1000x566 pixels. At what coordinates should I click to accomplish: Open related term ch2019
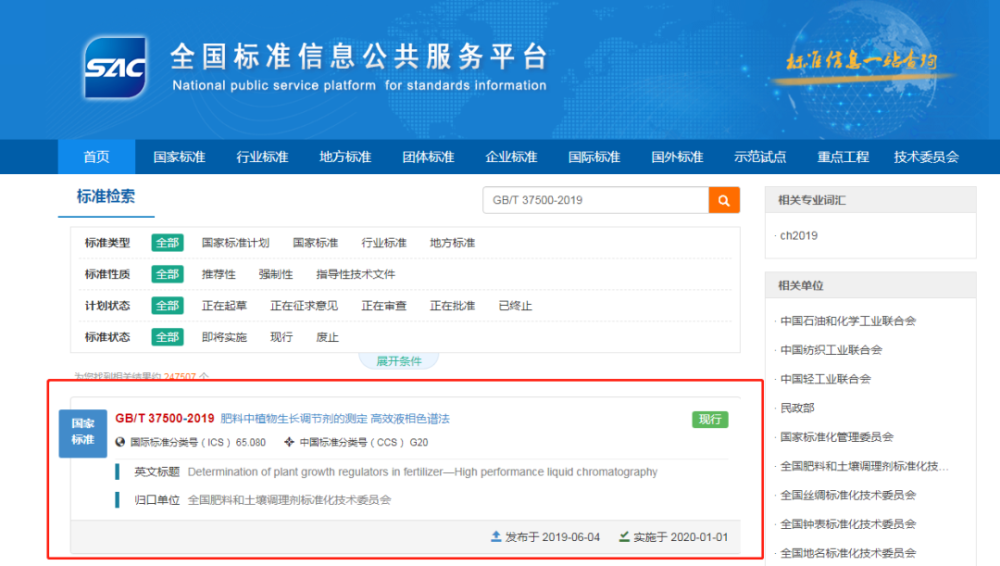pos(798,235)
